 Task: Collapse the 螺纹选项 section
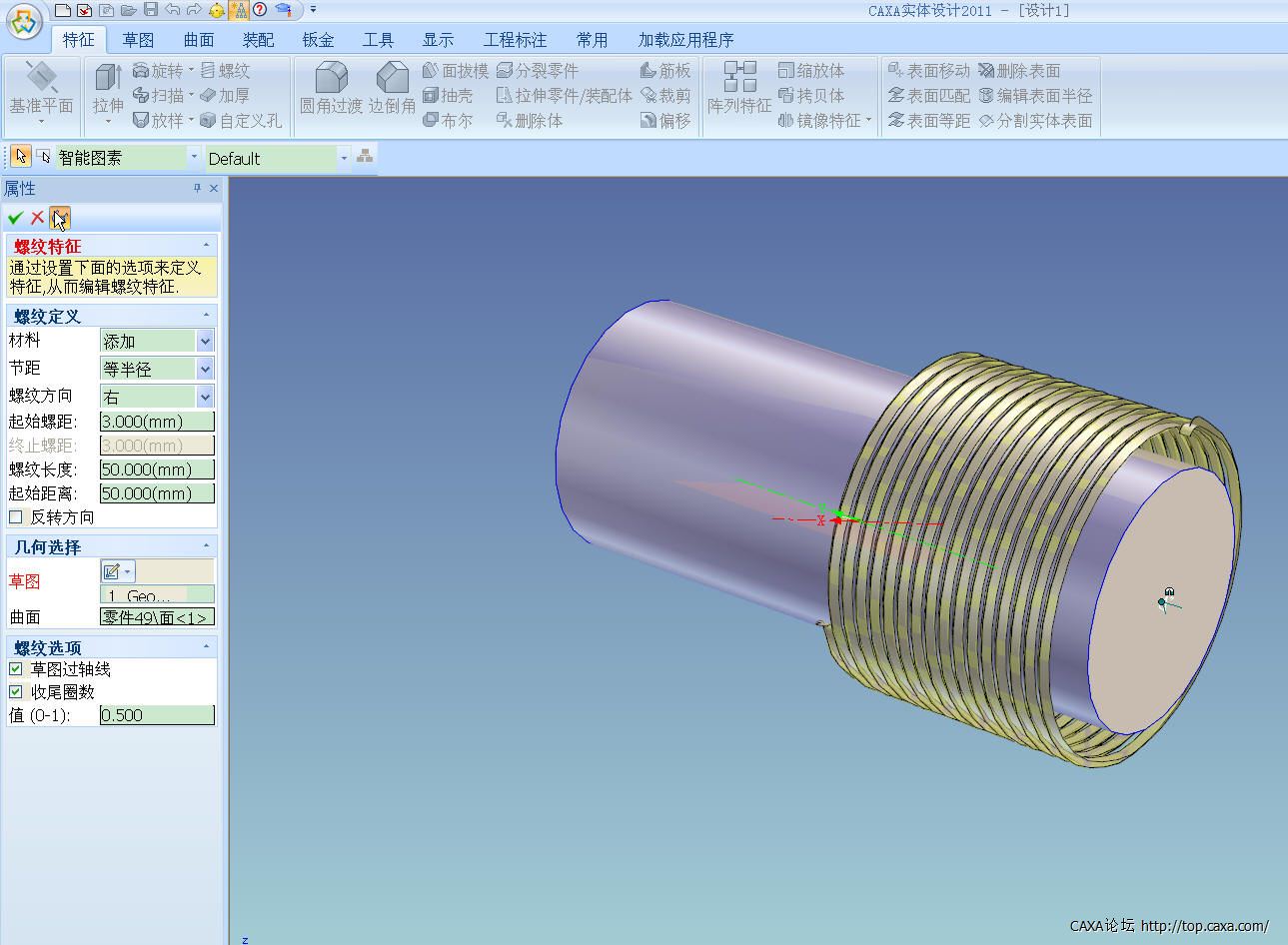(207, 647)
